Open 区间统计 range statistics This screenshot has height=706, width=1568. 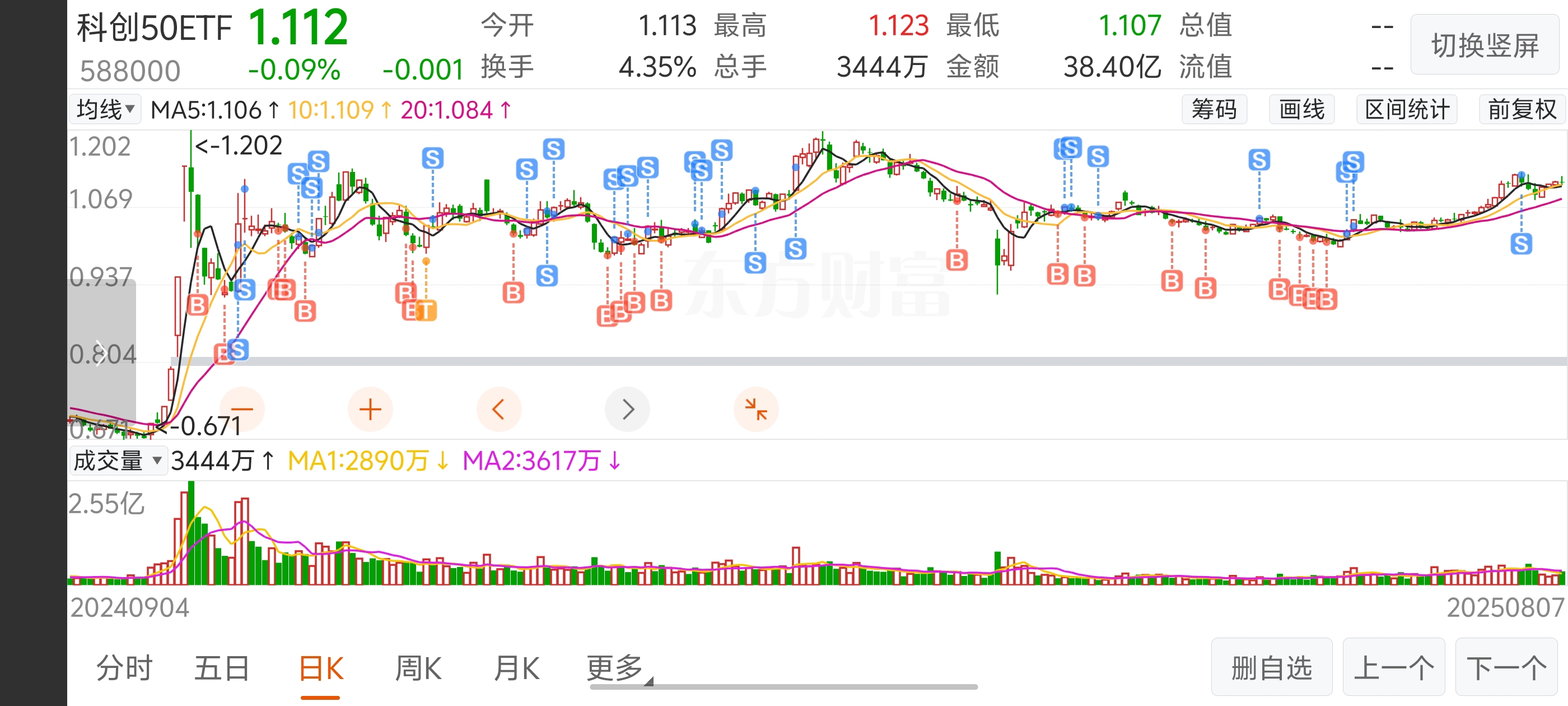1407,110
